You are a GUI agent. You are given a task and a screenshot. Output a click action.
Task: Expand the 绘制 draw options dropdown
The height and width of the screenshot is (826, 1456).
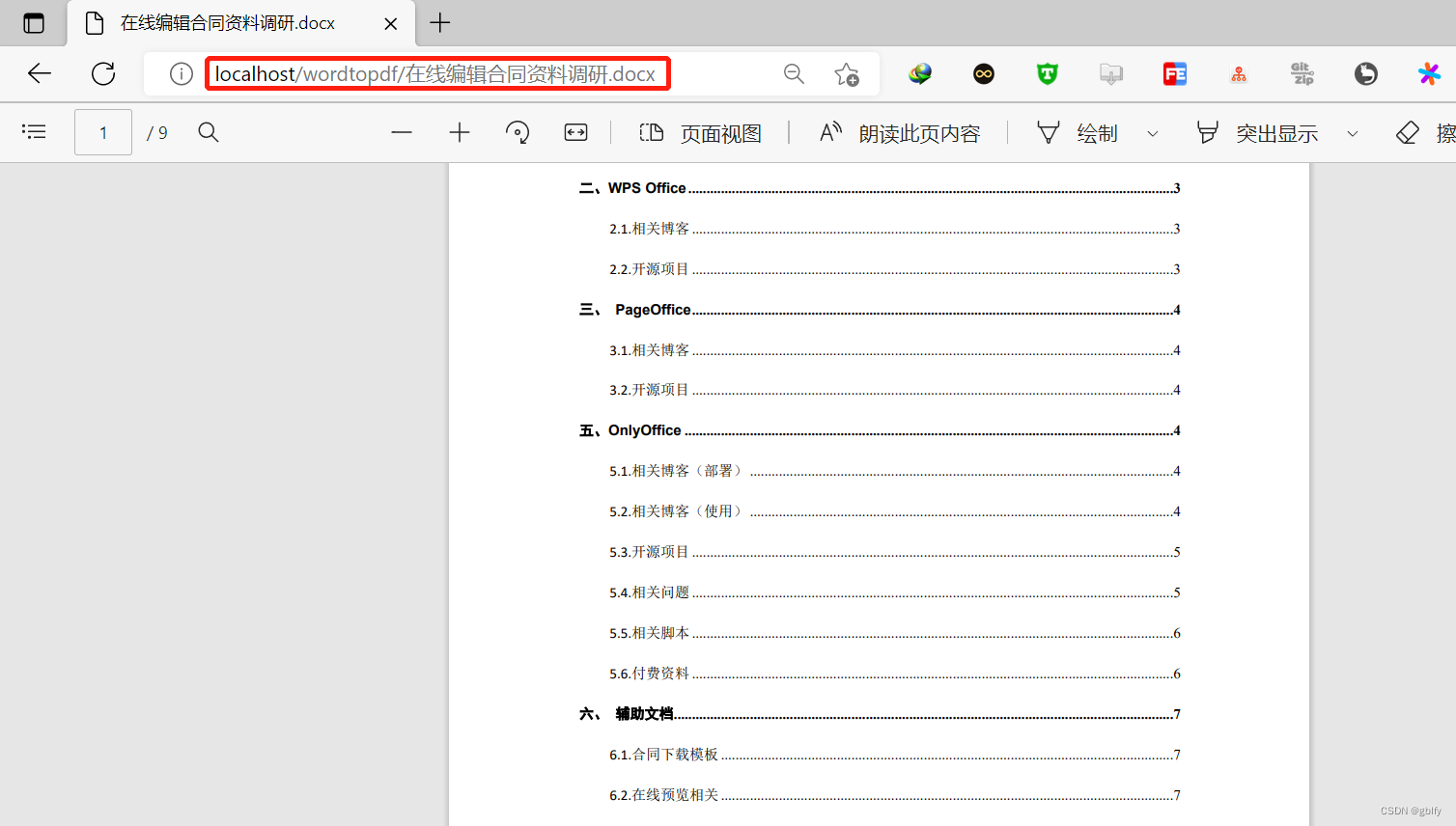click(1153, 133)
